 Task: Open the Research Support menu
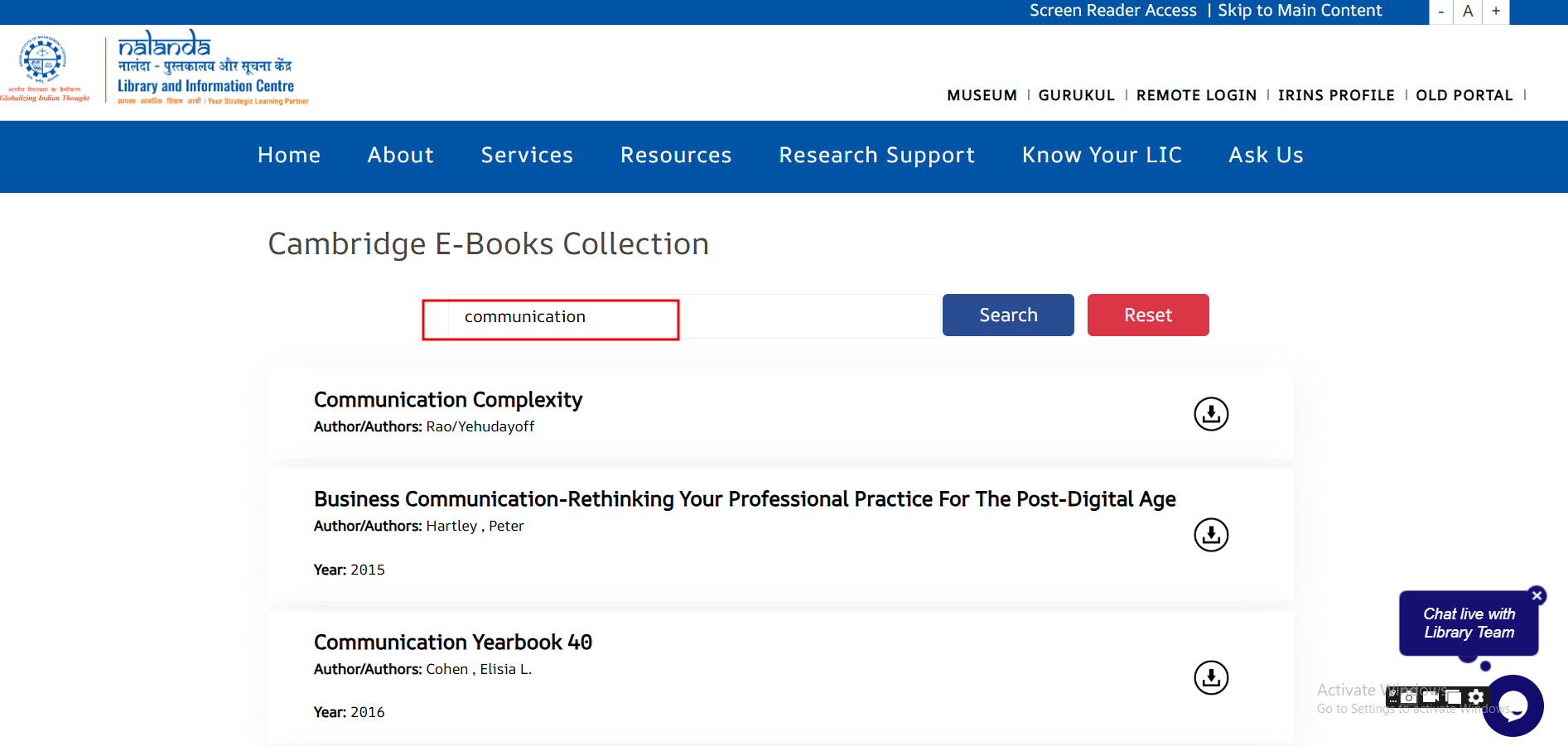pyautogui.click(x=876, y=156)
